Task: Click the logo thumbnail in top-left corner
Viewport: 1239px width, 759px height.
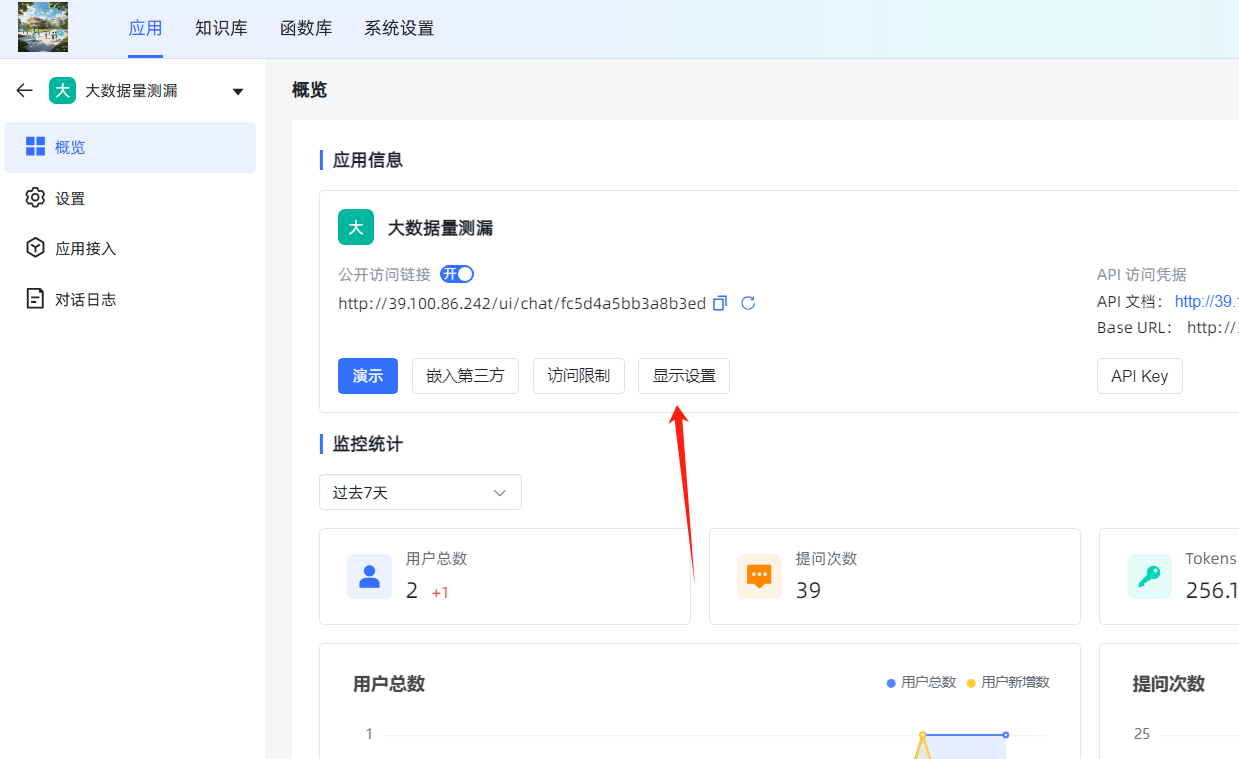Action: (43, 27)
